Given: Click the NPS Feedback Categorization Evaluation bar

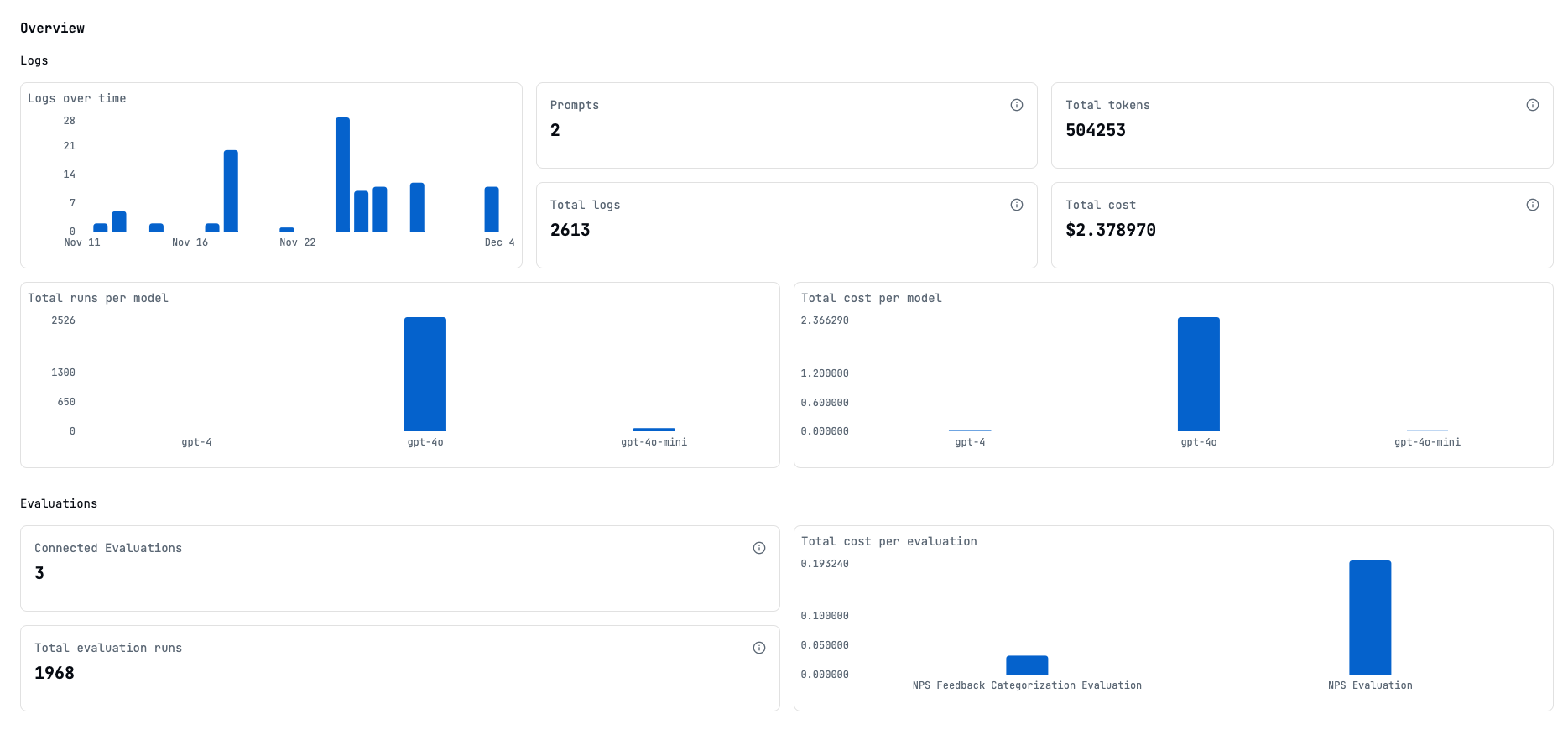Looking at the screenshot, I should pos(1027,665).
